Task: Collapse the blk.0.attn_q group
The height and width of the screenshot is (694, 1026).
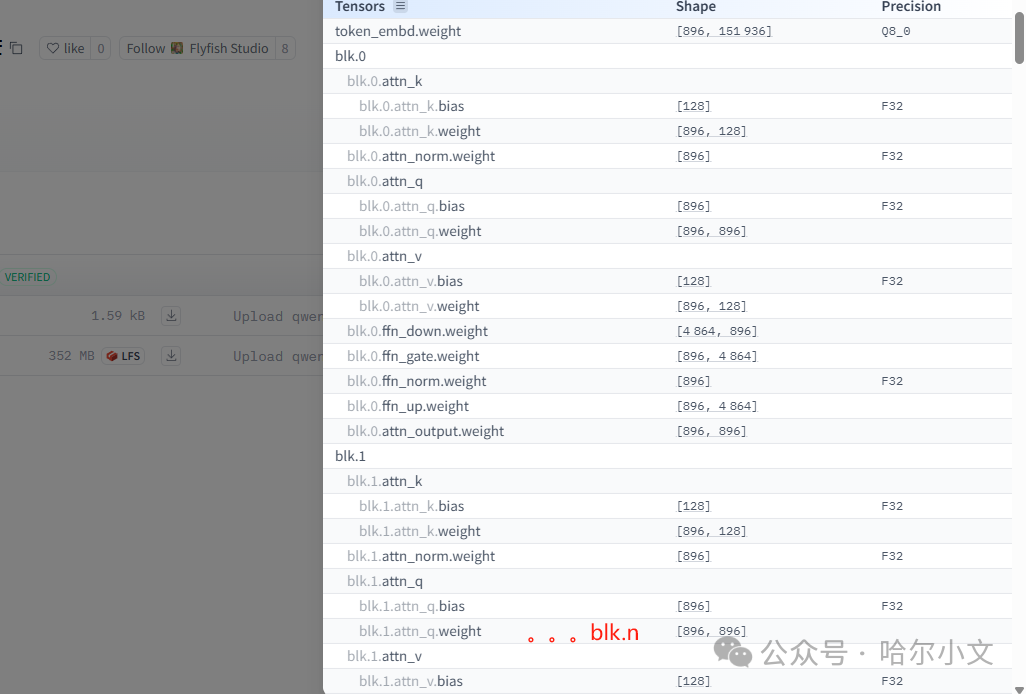Action: [x=667, y=181]
